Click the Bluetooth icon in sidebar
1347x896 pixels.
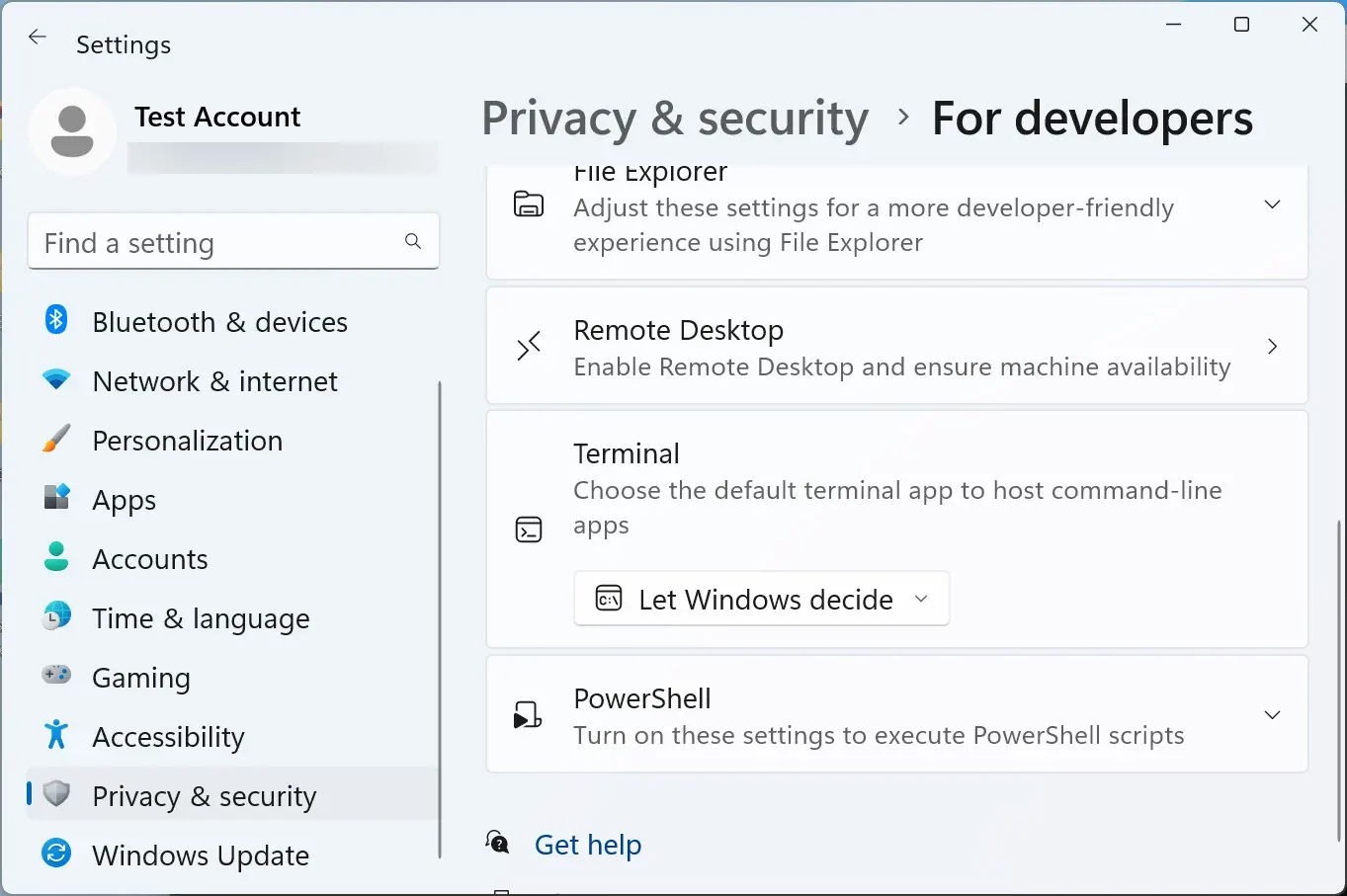click(56, 320)
